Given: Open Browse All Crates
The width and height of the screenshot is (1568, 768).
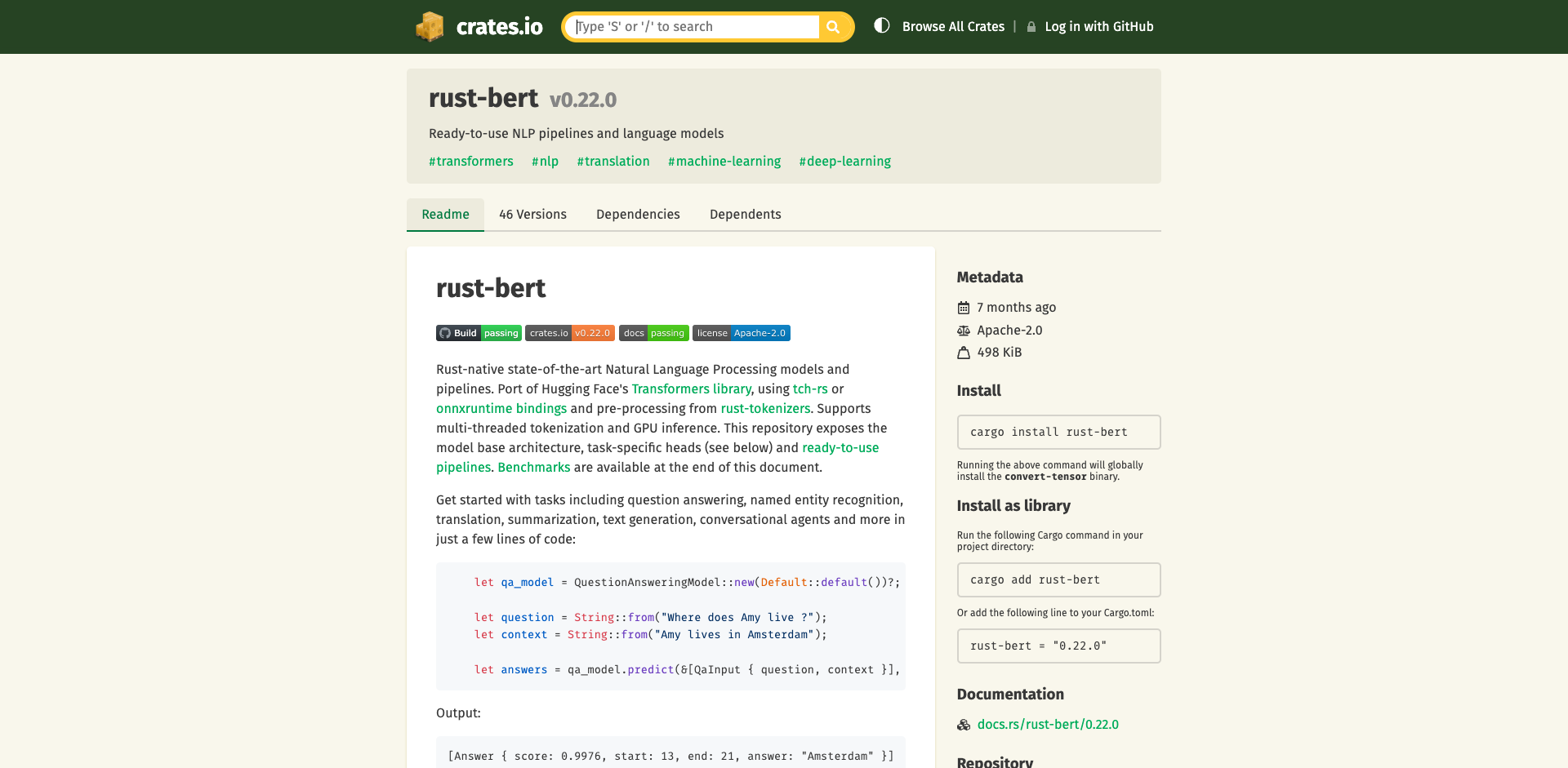Looking at the screenshot, I should coord(953,26).
